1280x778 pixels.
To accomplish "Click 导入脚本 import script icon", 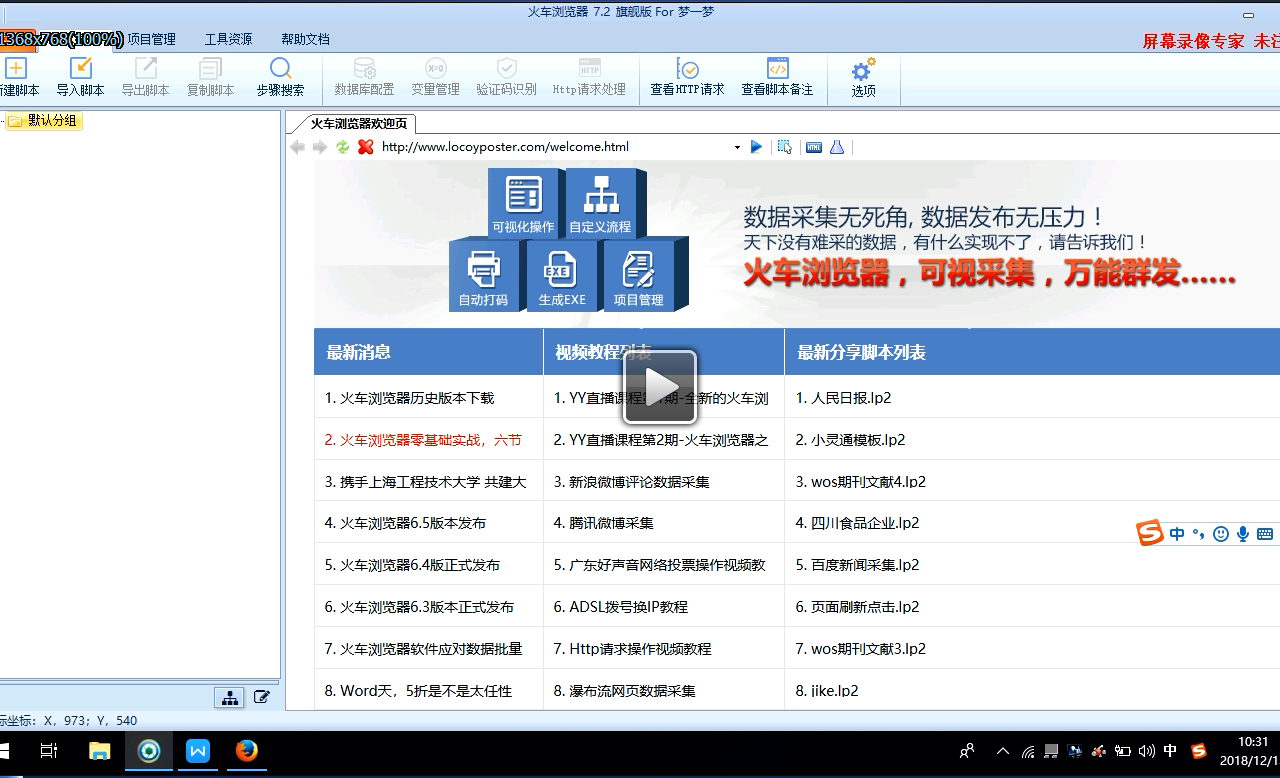I will 80,68.
